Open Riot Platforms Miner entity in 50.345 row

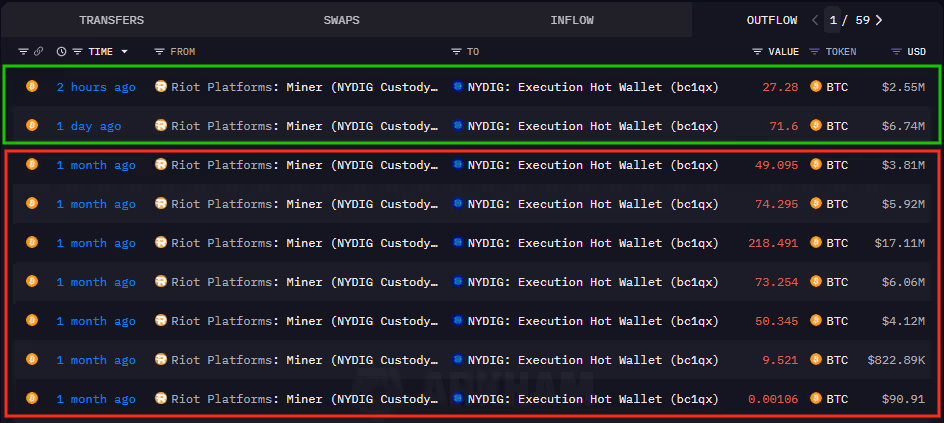pos(305,321)
